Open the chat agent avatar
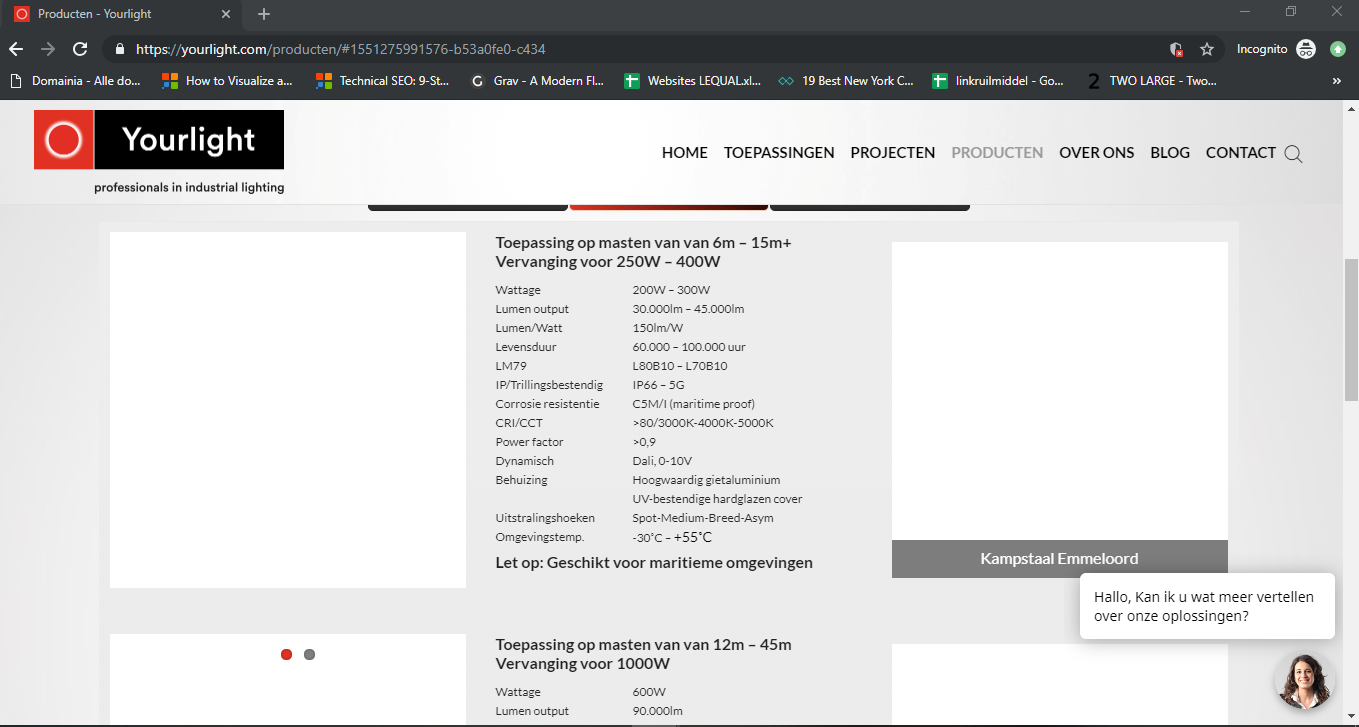1359x727 pixels. click(1304, 681)
